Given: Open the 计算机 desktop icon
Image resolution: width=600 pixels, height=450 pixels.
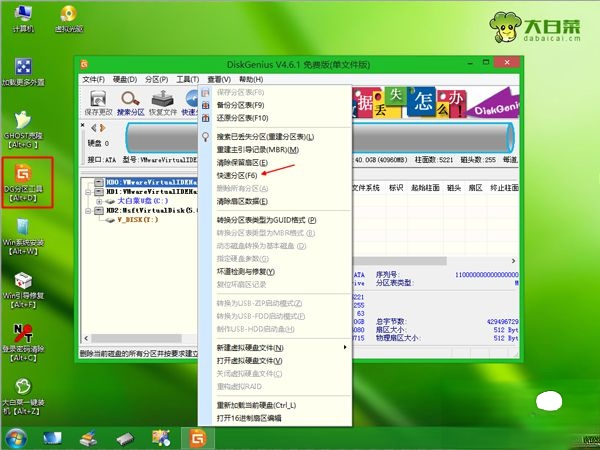Looking at the screenshot, I should 23,18.
